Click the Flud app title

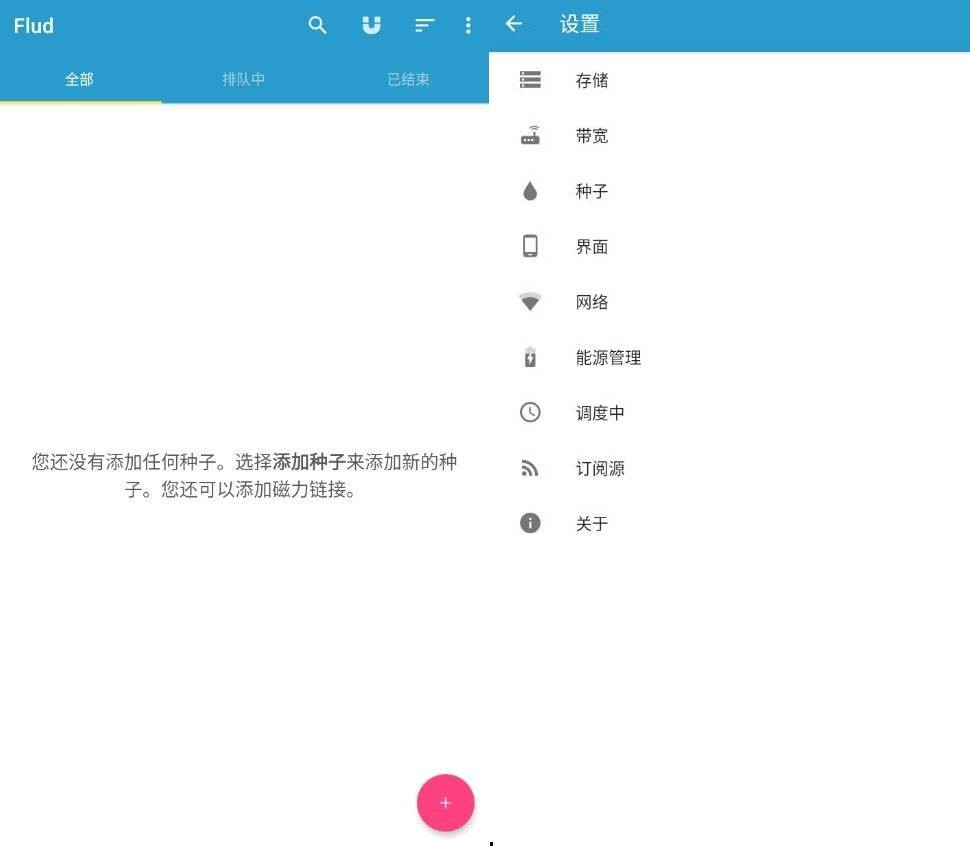[34, 26]
